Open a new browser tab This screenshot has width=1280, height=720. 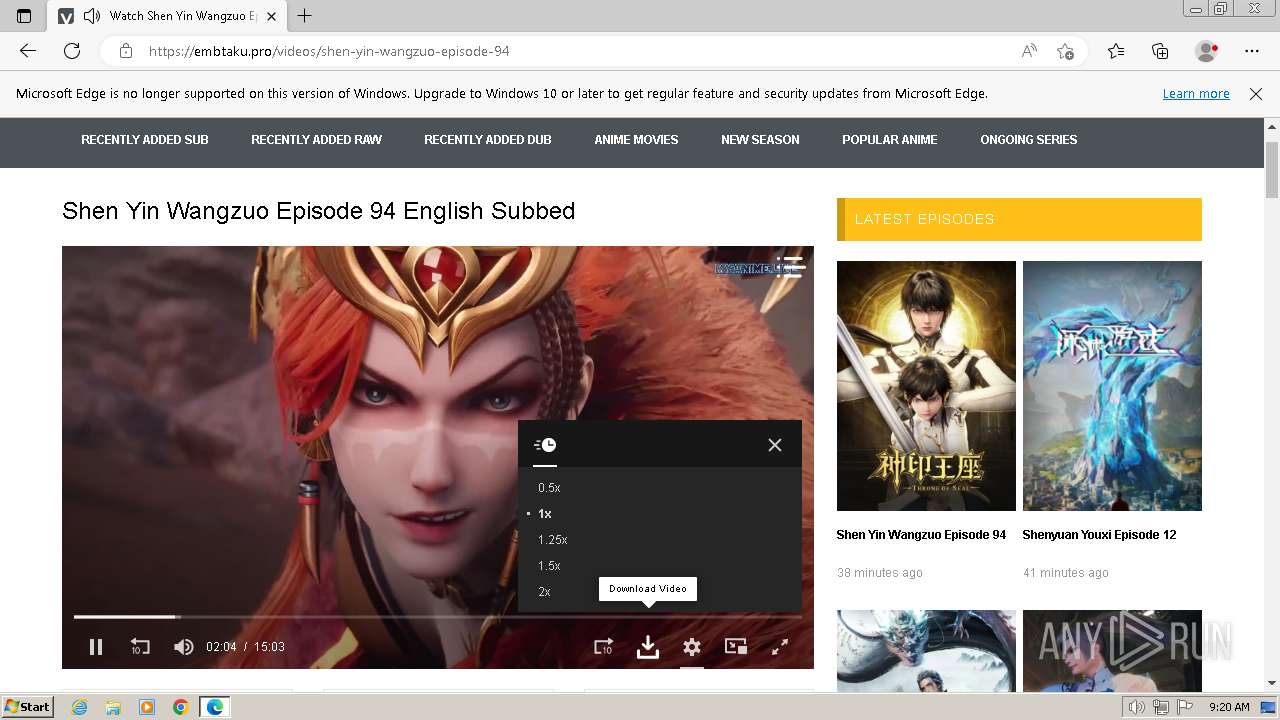[x=305, y=16]
